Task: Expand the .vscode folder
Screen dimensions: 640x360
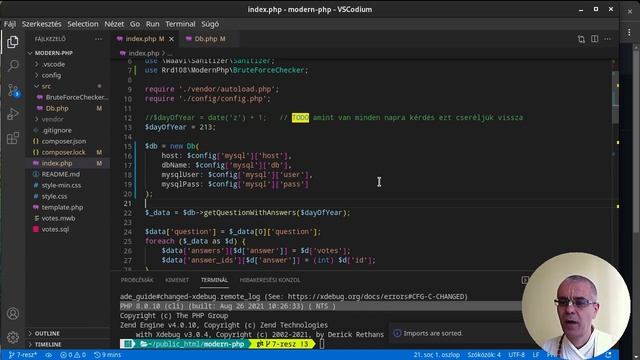Action: tap(53, 64)
